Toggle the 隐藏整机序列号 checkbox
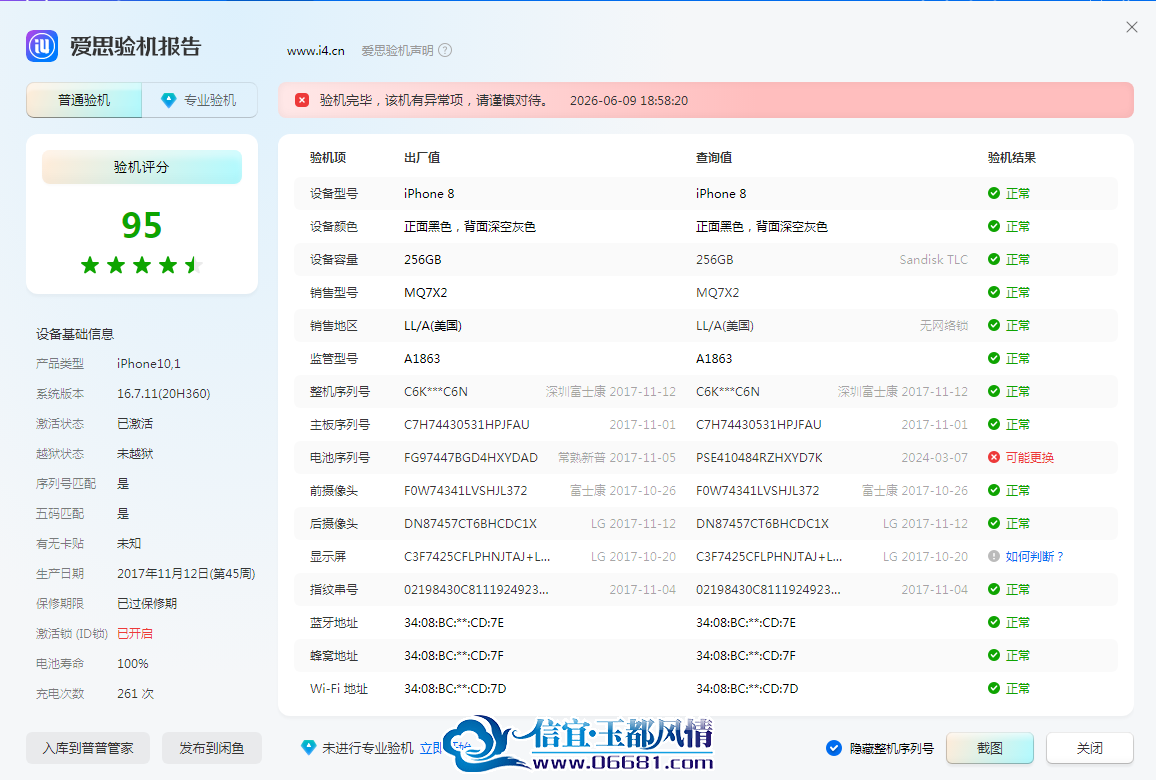This screenshot has height=780, width=1156. coord(834,748)
